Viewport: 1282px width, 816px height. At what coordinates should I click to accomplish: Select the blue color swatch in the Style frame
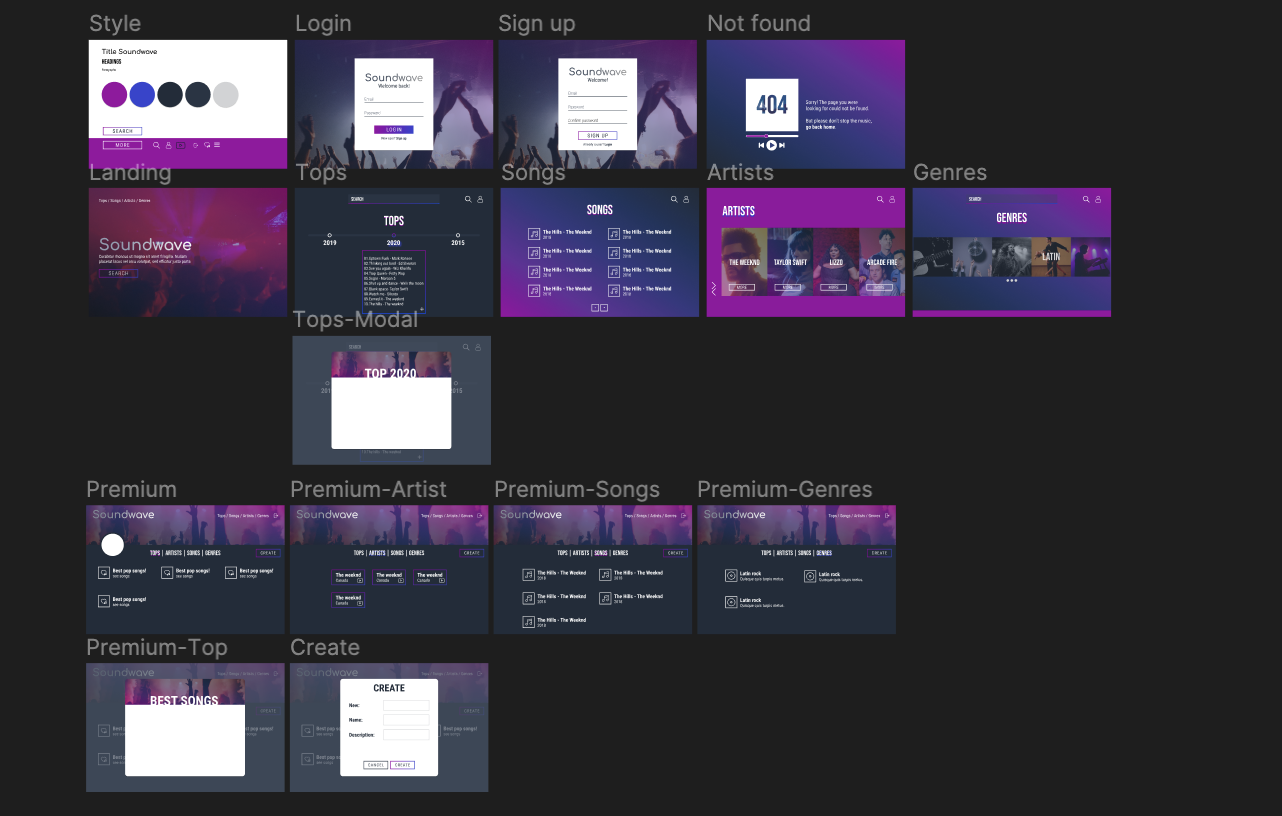[x=142, y=95]
